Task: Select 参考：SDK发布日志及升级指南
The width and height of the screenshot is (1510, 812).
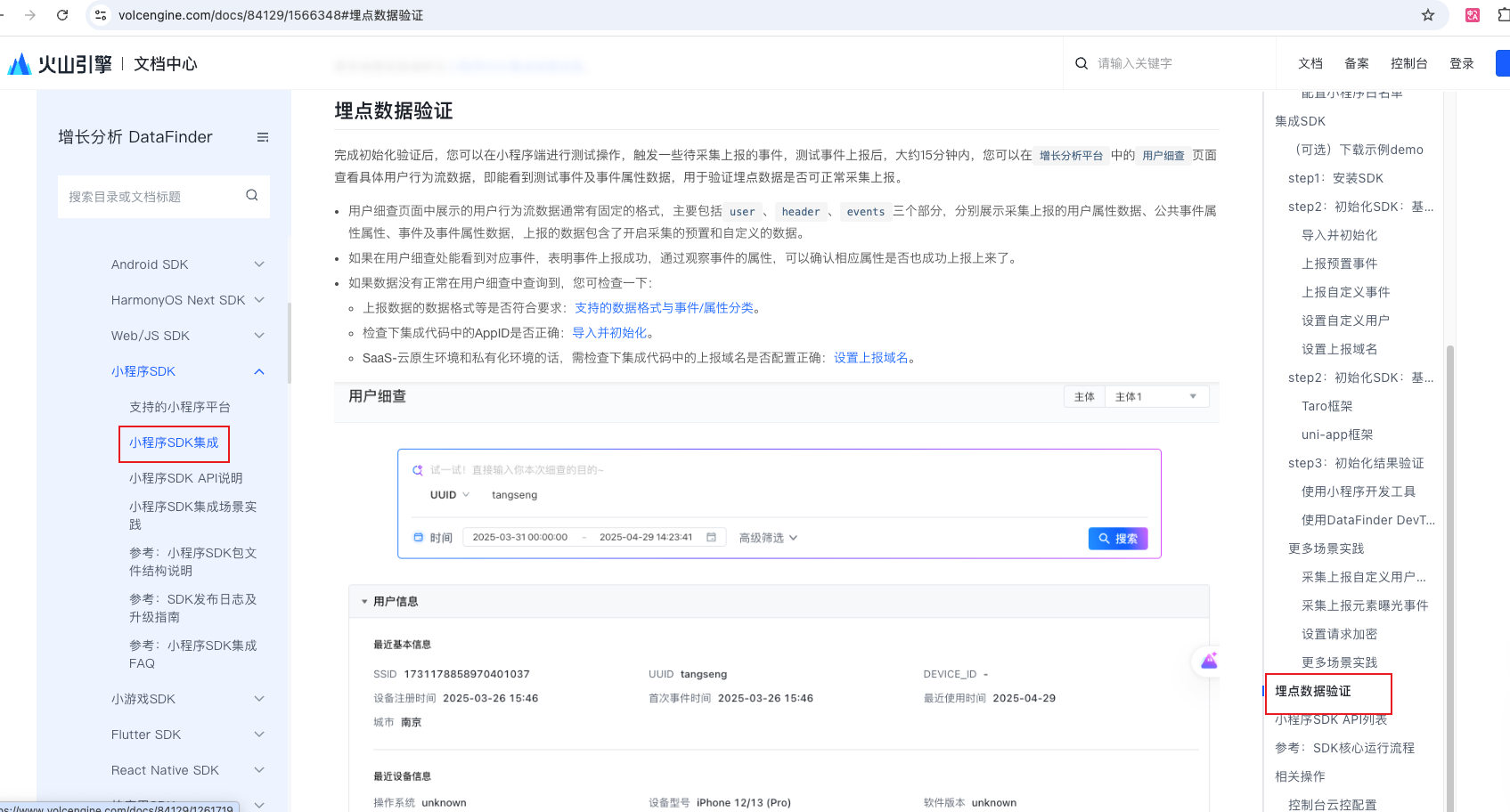Action: (x=193, y=608)
